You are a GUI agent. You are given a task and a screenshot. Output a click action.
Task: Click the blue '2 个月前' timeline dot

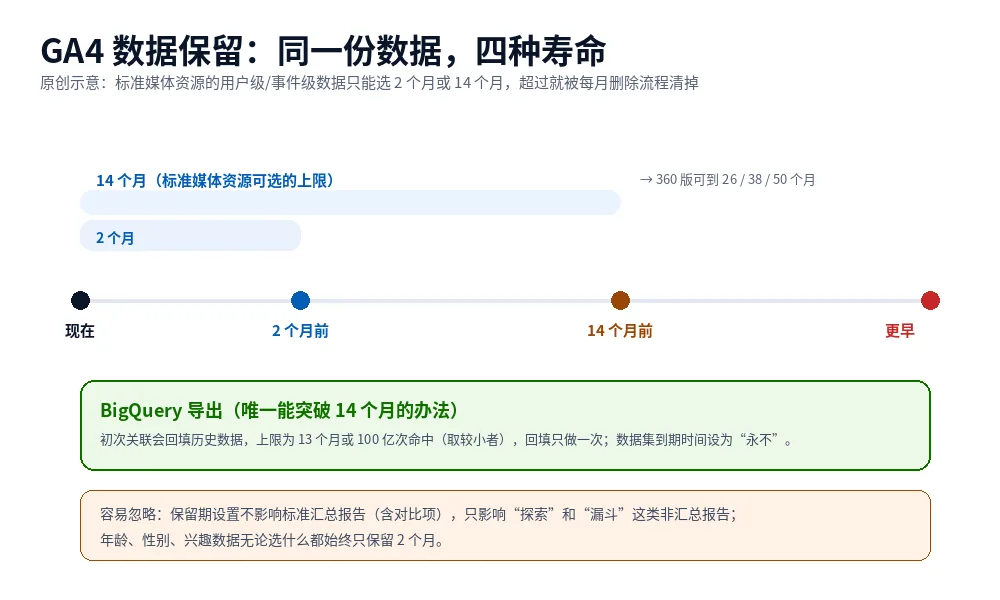300,300
